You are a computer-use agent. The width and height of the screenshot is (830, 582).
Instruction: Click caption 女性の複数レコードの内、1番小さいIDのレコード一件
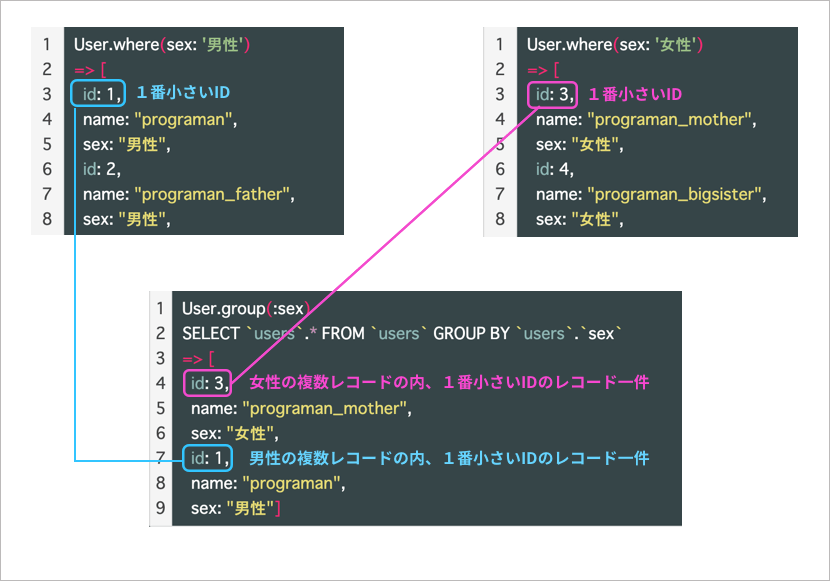coord(449,382)
